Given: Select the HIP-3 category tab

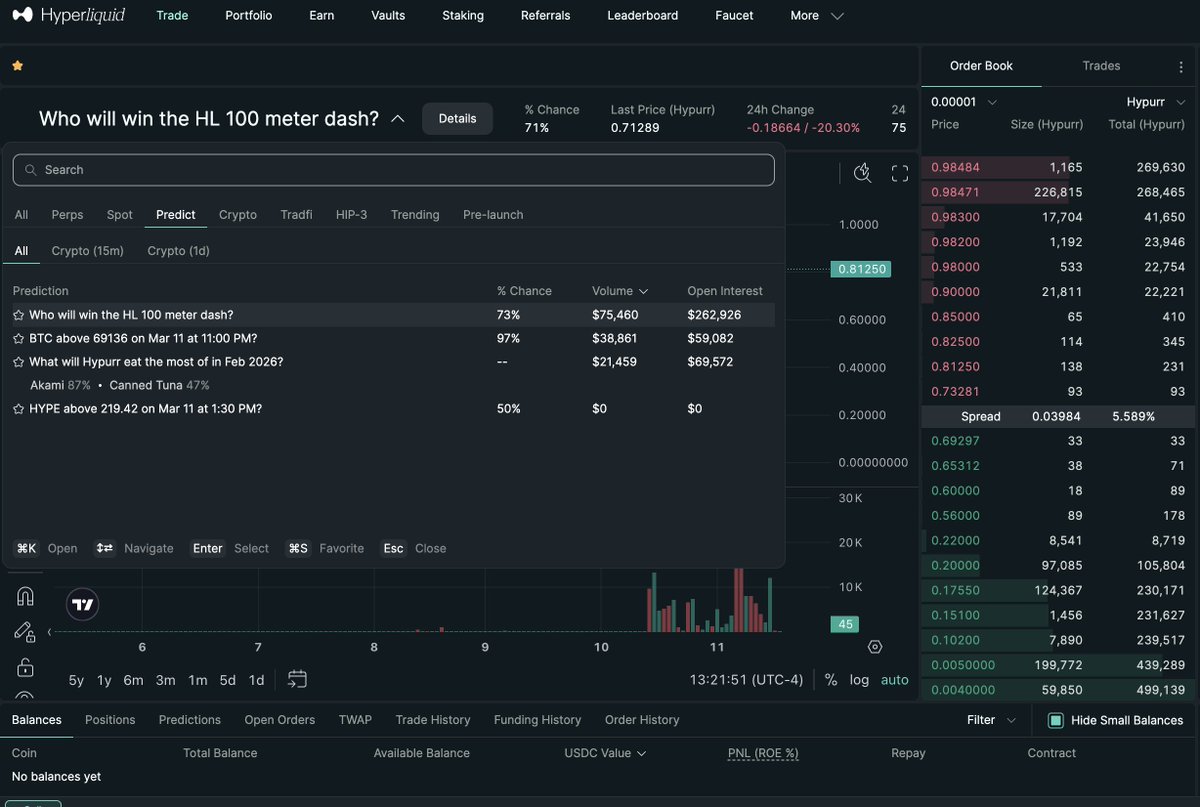Looking at the screenshot, I should tap(352, 215).
